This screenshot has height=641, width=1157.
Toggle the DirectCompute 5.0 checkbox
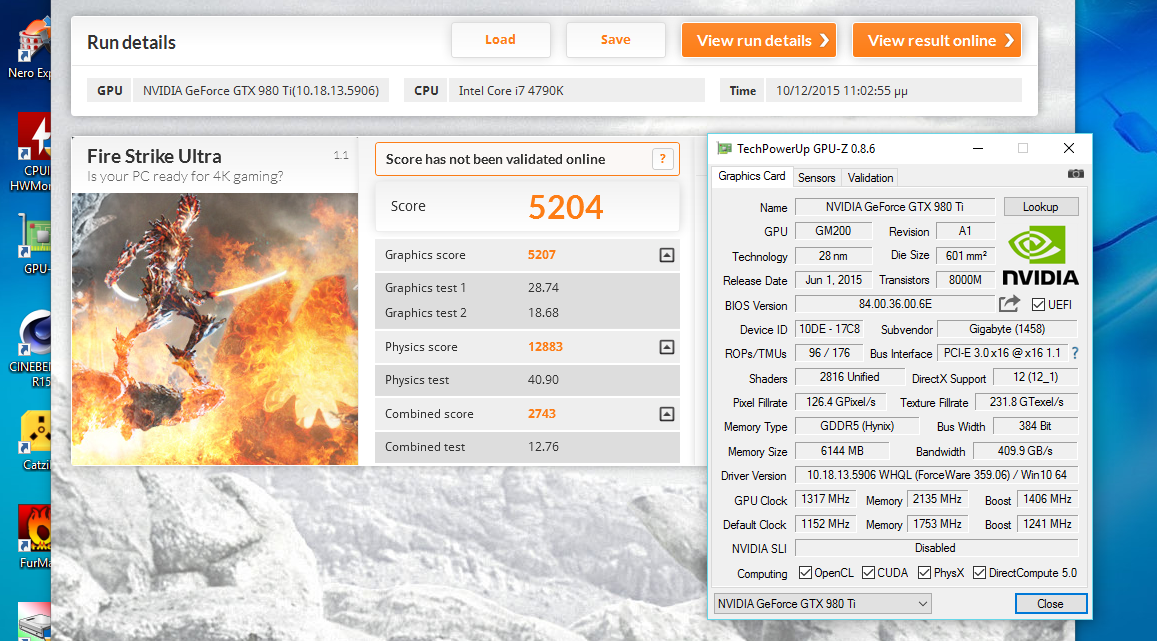pyautogui.click(x=979, y=573)
